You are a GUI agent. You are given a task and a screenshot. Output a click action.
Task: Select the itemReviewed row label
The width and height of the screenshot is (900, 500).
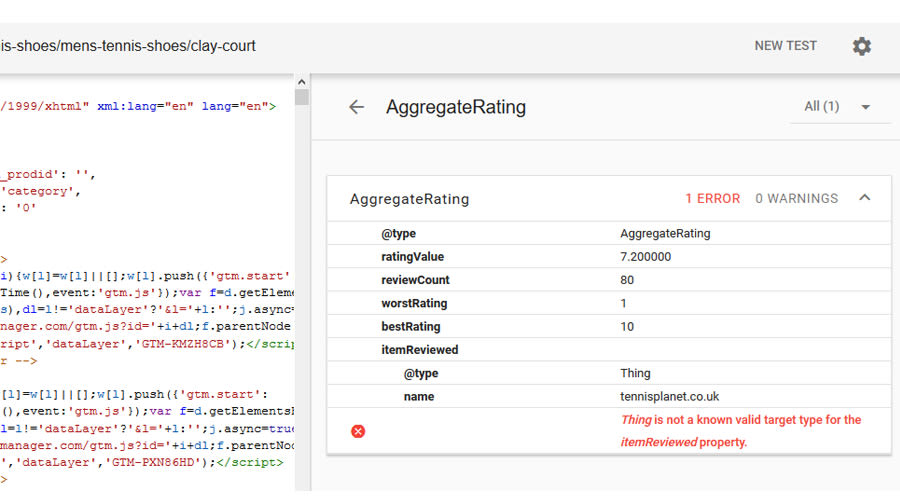[420, 350]
